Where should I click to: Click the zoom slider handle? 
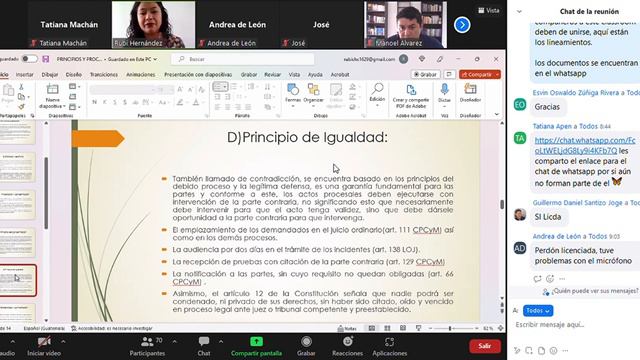450,328
